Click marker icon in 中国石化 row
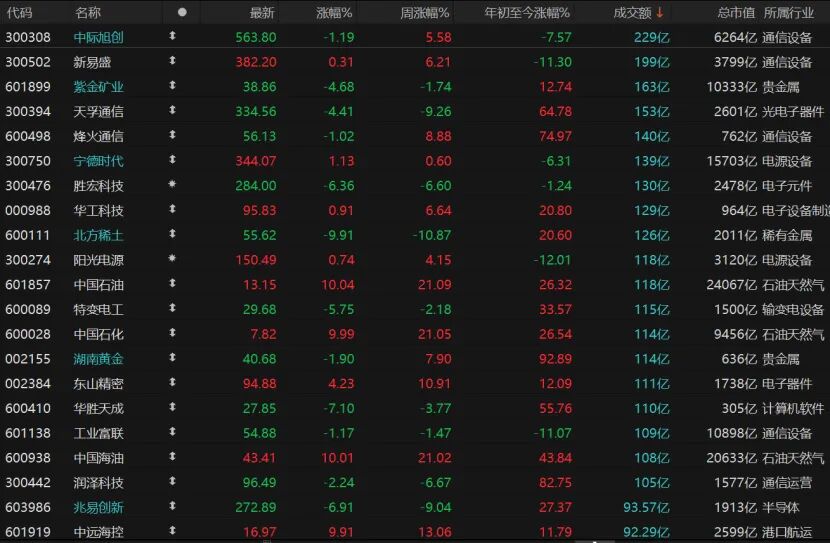Viewport: 830px width, 543px height. [172, 333]
